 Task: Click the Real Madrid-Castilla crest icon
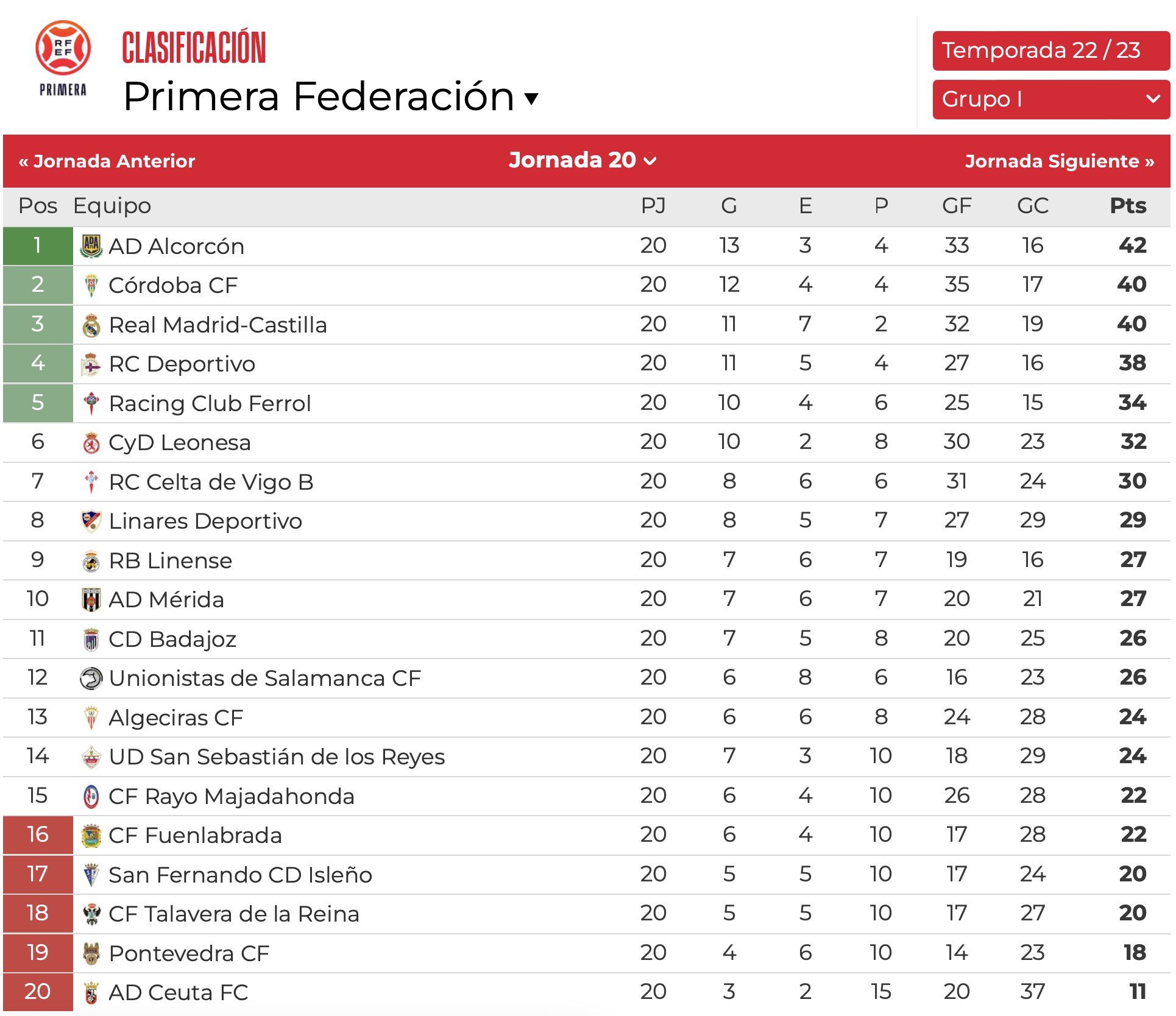91,325
